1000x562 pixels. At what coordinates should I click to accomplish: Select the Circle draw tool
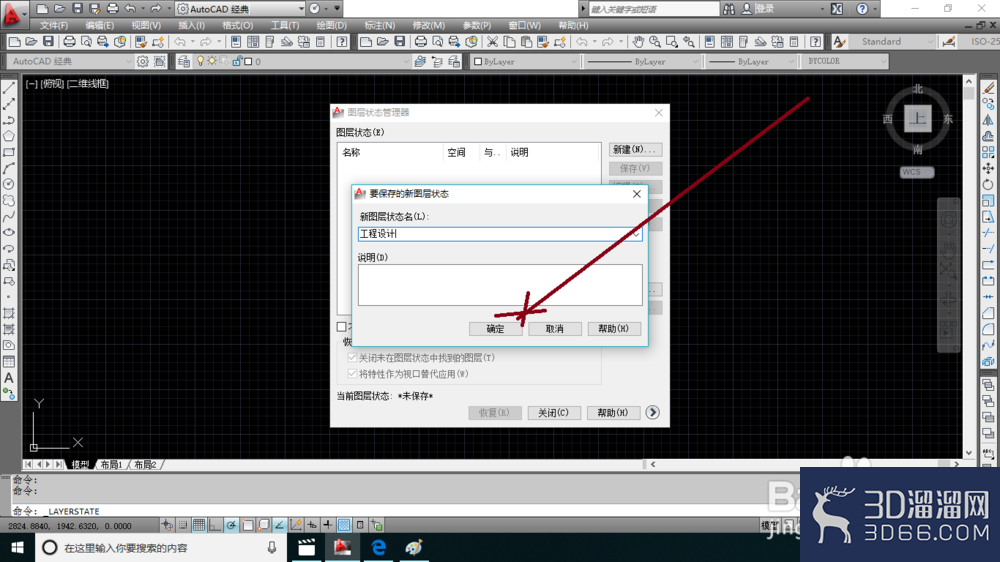[9, 184]
